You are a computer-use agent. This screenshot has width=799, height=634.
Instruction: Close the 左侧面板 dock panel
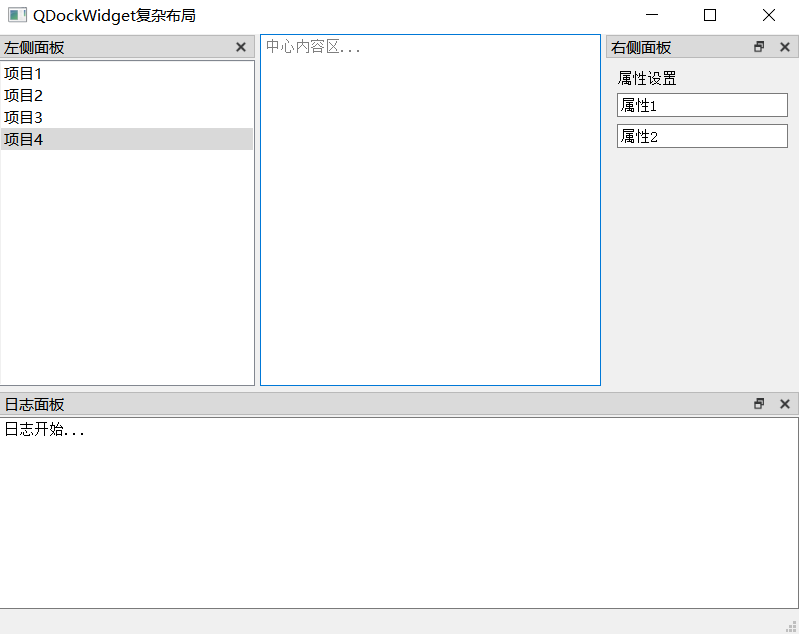click(x=241, y=47)
